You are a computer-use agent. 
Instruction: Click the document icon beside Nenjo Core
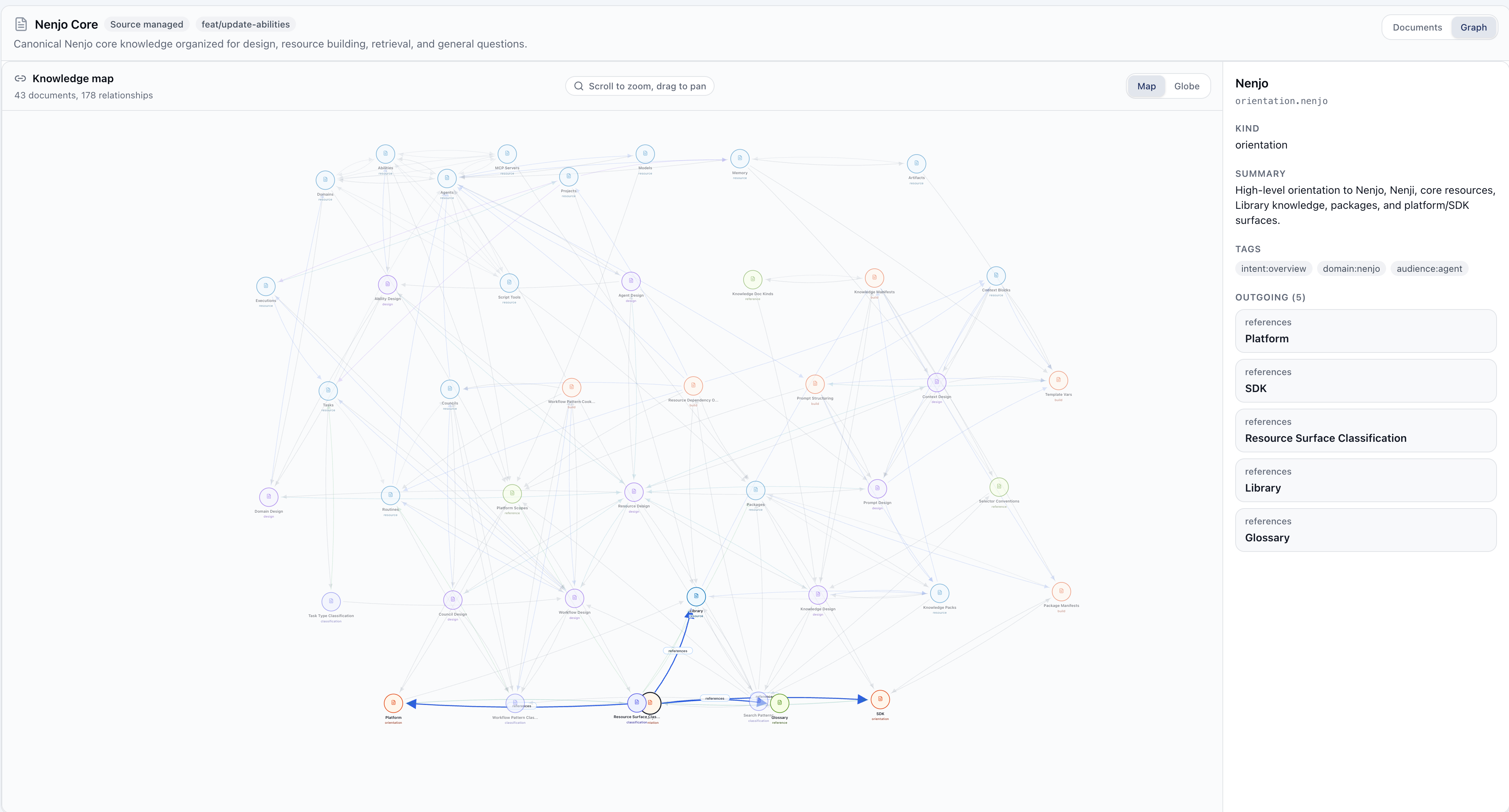tap(21, 24)
